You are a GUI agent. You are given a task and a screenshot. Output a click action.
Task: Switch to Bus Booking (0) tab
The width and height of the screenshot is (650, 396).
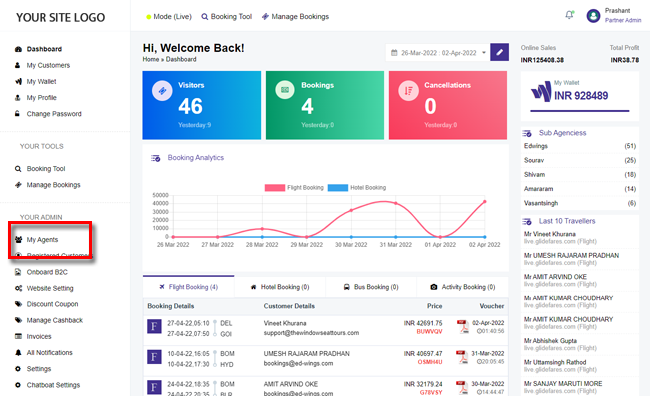371,287
